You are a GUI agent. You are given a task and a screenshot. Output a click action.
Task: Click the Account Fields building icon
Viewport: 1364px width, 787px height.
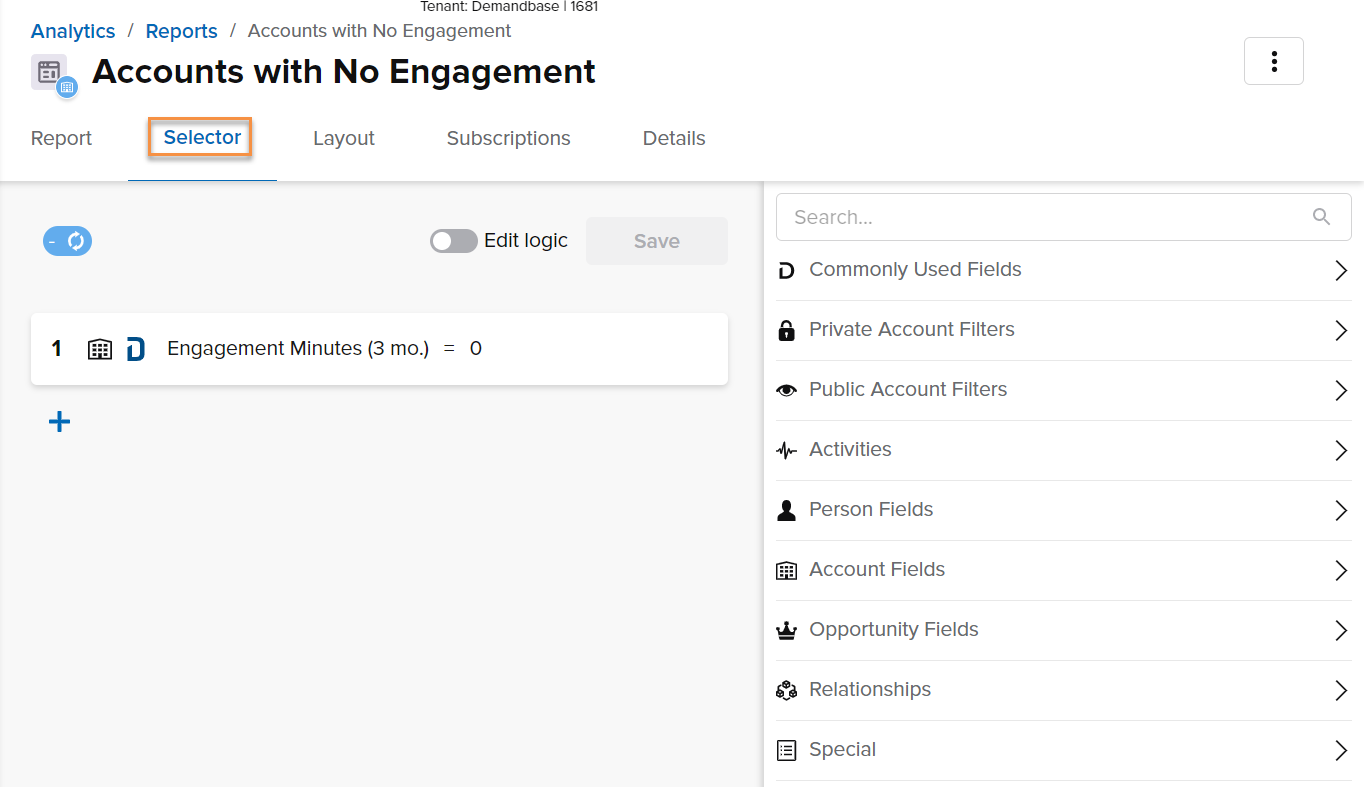787,570
